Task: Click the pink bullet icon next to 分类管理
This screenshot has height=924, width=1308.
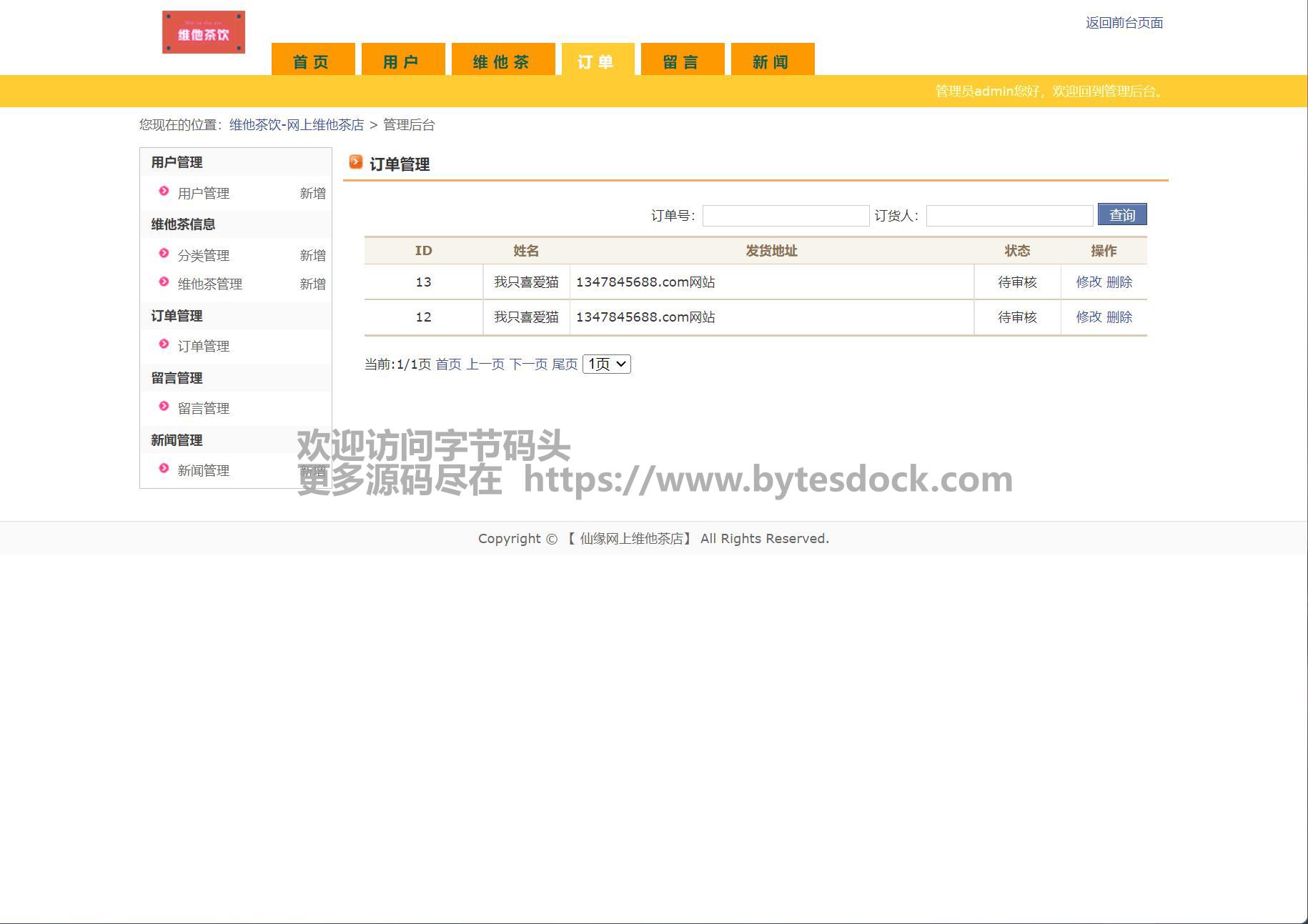Action: 164,254
